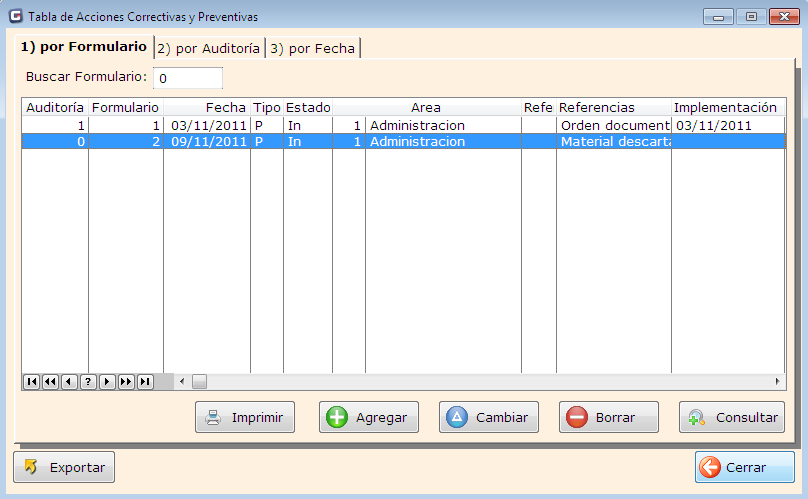This screenshot has width=808, height=499.
Task: Go to next record arrow button
Action: click(x=107, y=381)
